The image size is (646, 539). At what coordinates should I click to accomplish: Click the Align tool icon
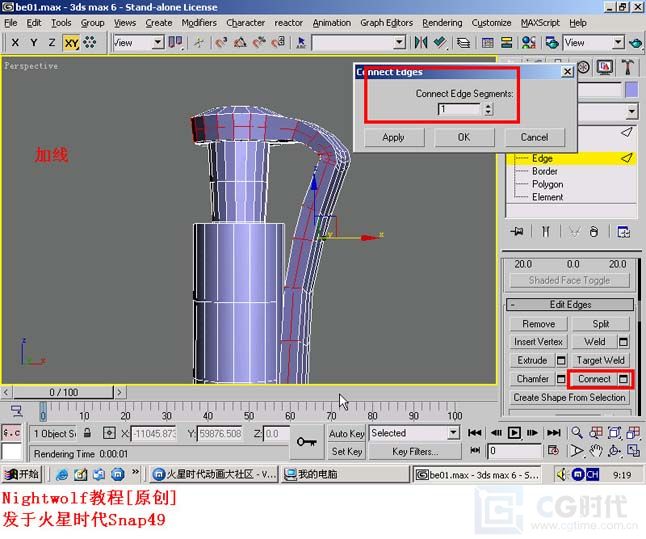[x=440, y=42]
